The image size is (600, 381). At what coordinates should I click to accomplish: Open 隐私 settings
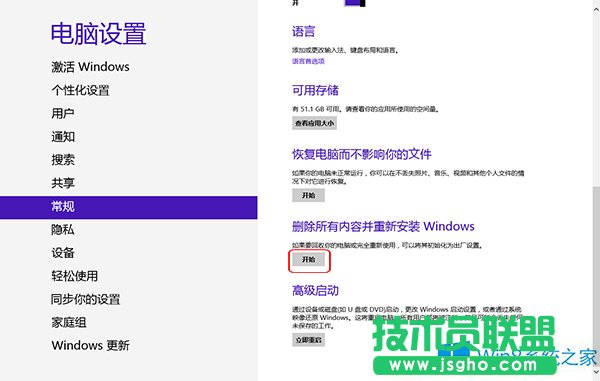pyautogui.click(x=63, y=230)
